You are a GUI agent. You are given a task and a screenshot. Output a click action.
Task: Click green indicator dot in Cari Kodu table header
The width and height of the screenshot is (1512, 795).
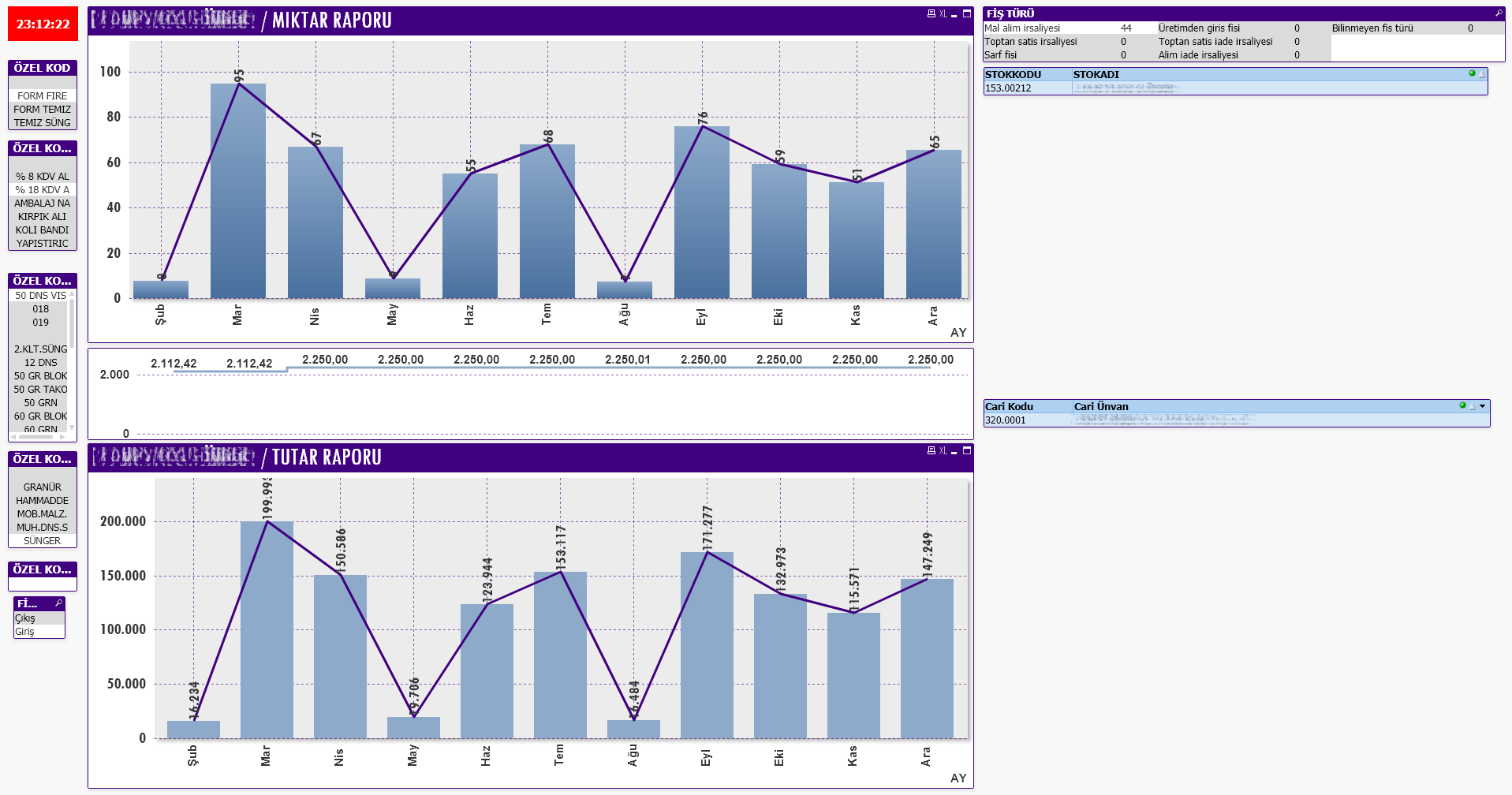click(1462, 405)
